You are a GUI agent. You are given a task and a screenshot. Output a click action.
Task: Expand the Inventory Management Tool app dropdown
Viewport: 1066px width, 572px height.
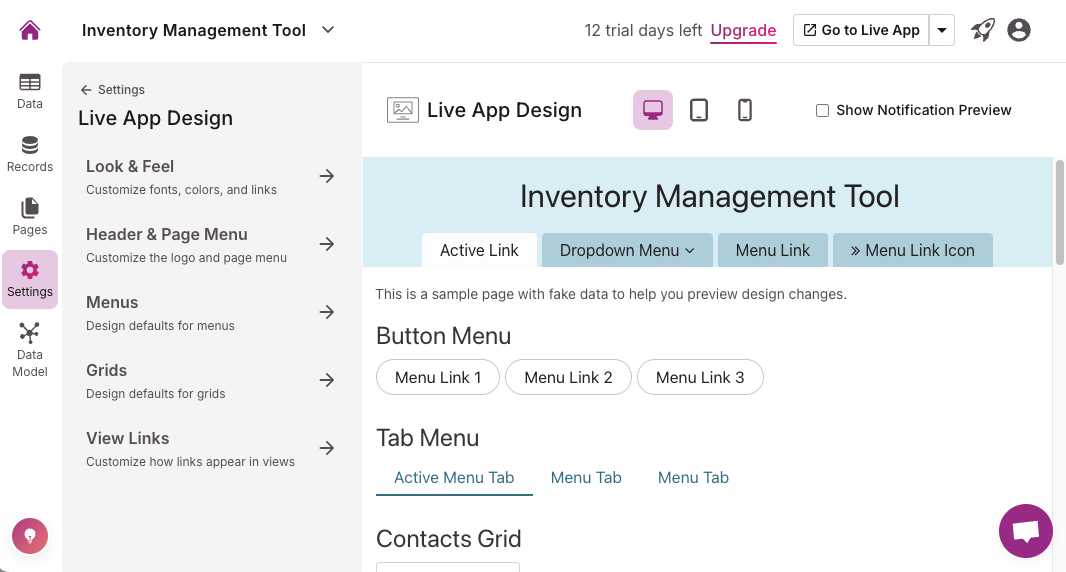(x=328, y=30)
